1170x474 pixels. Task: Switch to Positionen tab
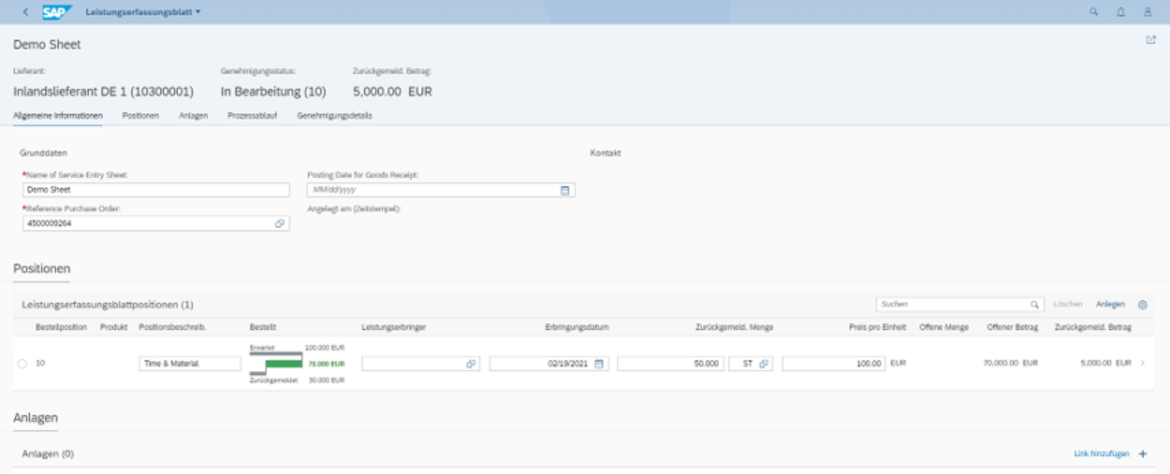(x=140, y=116)
